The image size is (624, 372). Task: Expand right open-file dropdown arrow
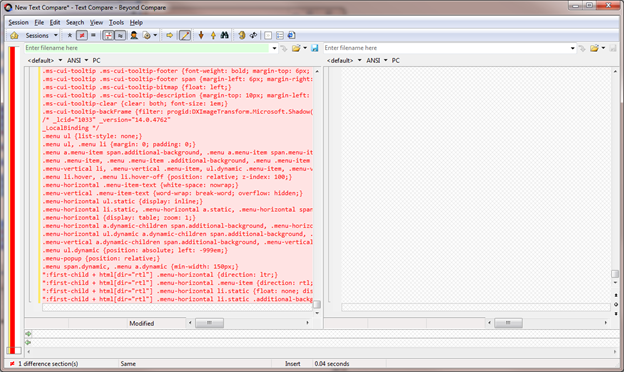603,48
